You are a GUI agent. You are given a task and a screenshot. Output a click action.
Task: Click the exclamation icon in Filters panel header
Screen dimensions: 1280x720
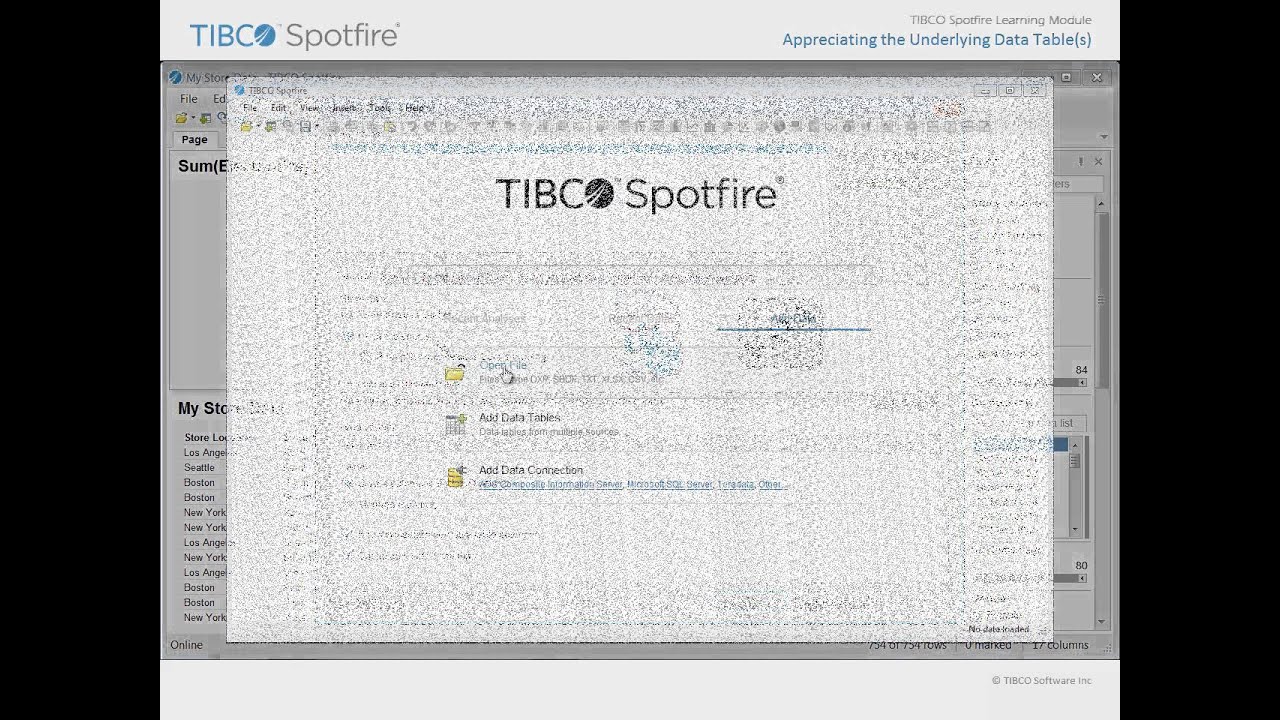point(1080,161)
